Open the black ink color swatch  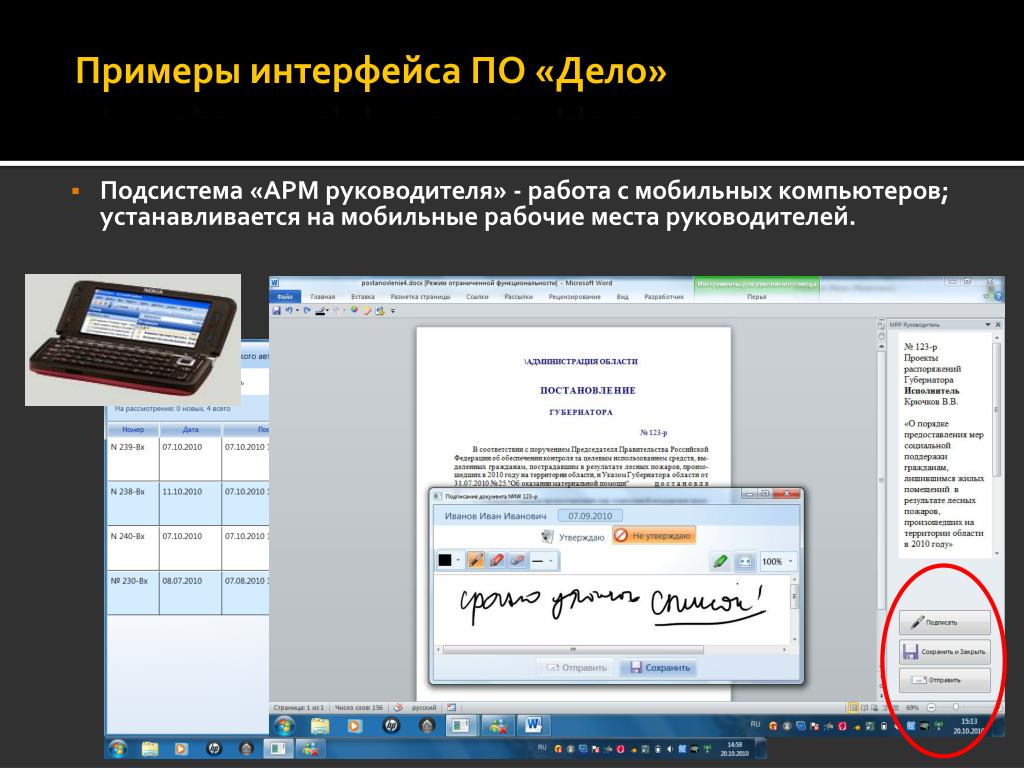pyautogui.click(x=445, y=561)
